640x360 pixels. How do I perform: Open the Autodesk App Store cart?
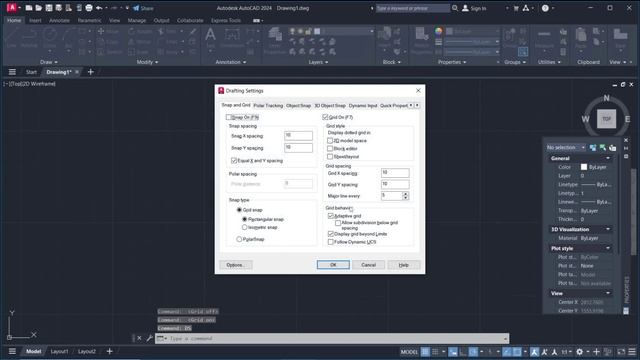pyautogui.click(x=516, y=8)
